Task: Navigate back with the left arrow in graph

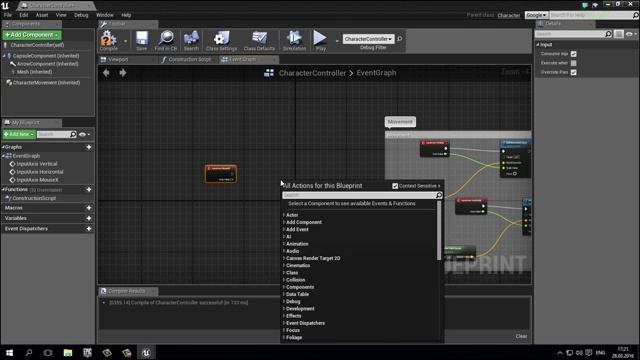Action: (106, 73)
